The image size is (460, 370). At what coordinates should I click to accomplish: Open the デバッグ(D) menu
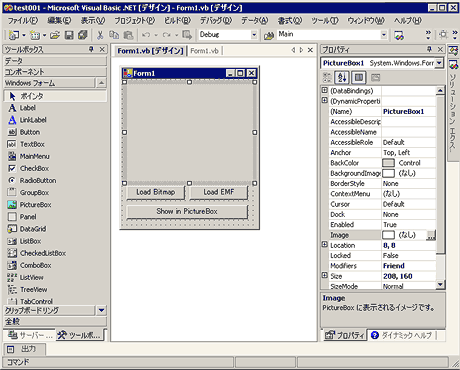(x=216, y=21)
